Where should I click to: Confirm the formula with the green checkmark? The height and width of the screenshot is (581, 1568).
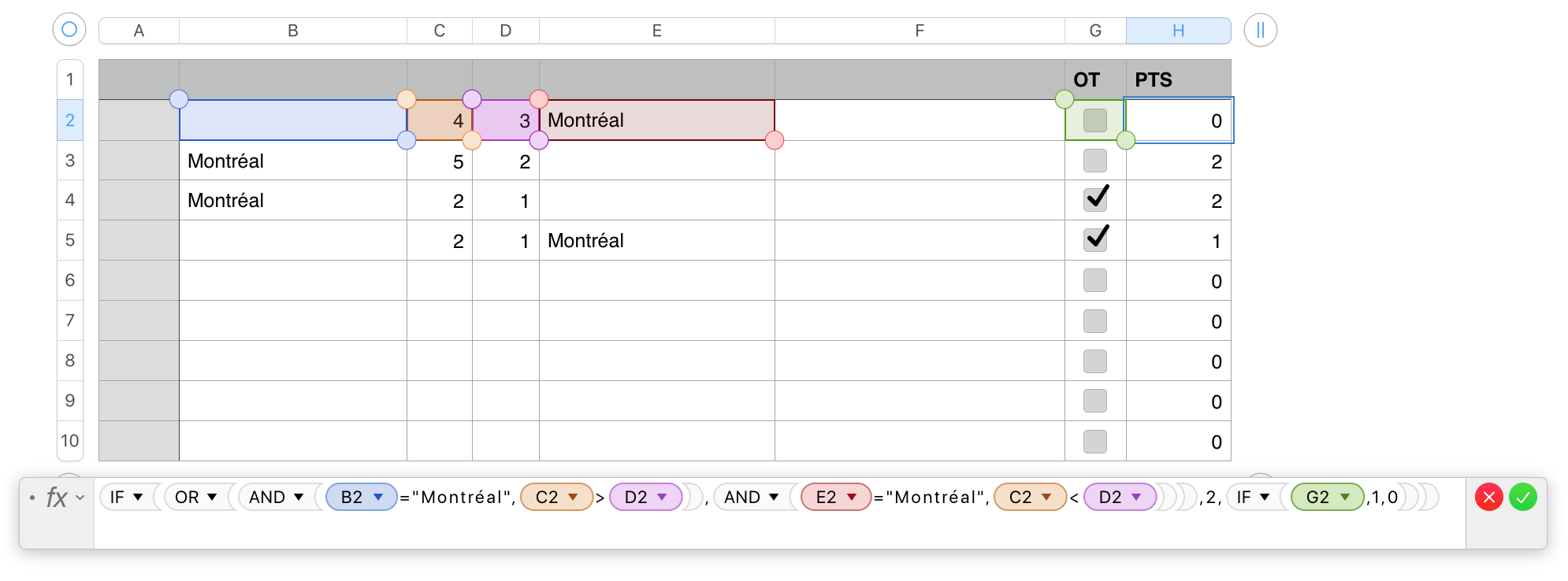click(x=1522, y=497)
